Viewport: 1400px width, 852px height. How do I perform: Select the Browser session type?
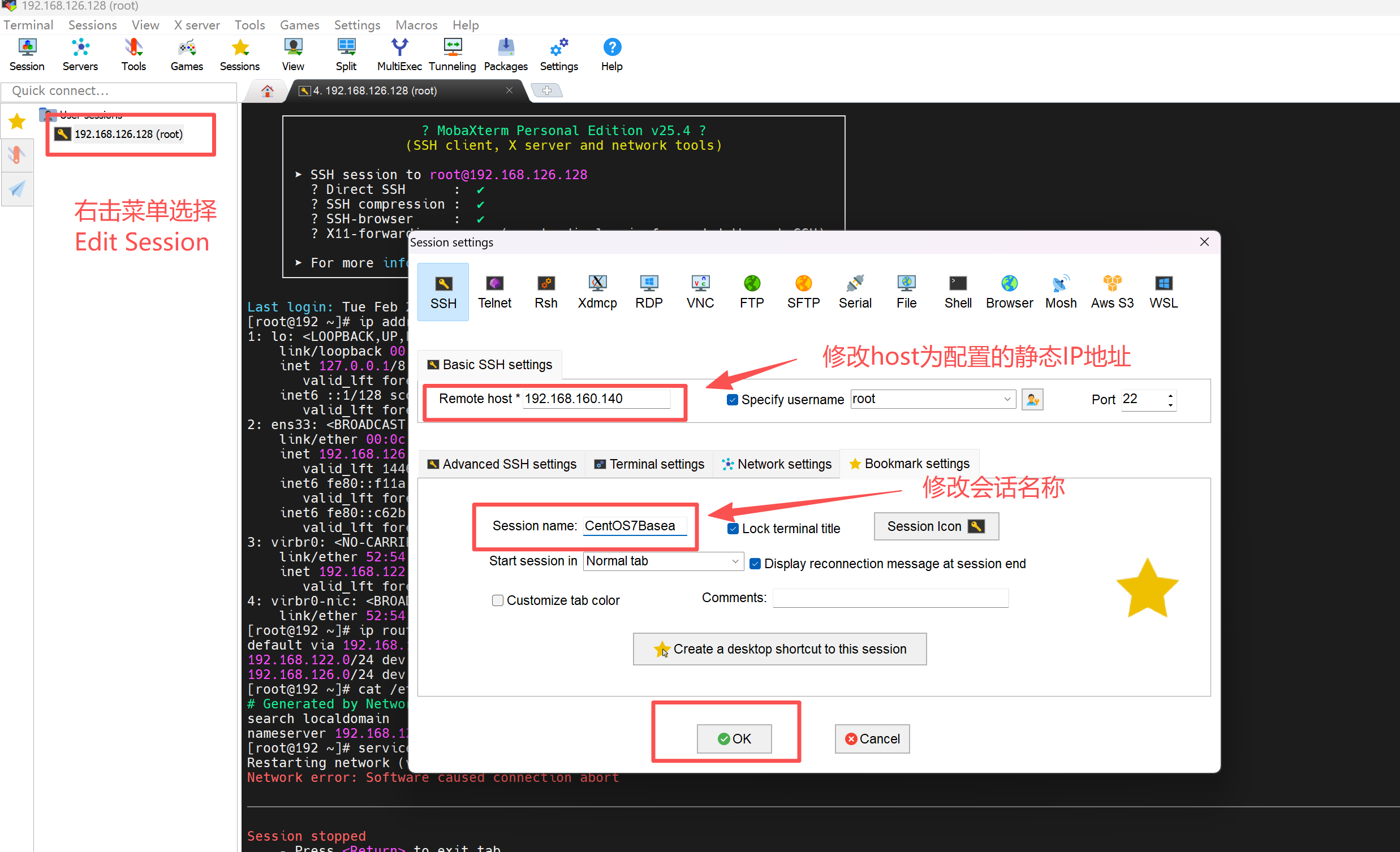(x=1009, y=292)
